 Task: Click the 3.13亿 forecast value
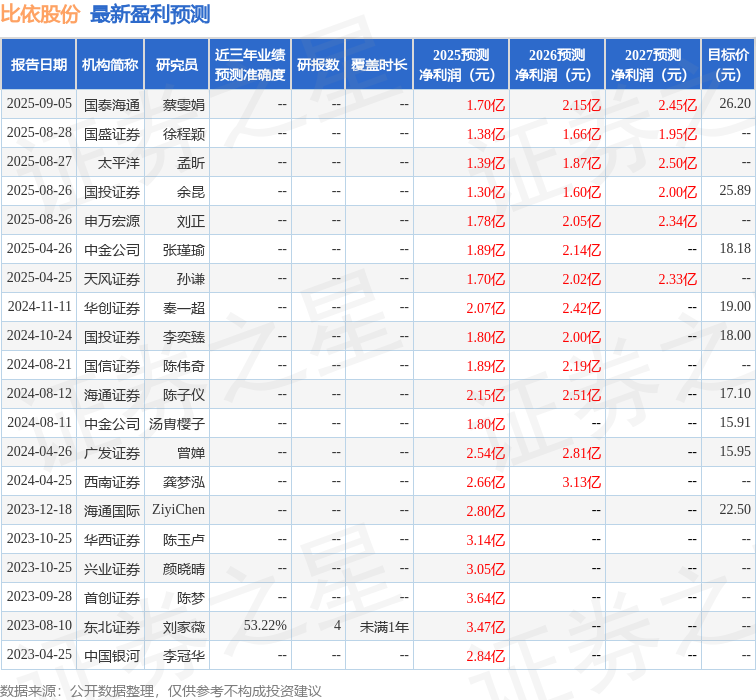[x=581, y=481]
